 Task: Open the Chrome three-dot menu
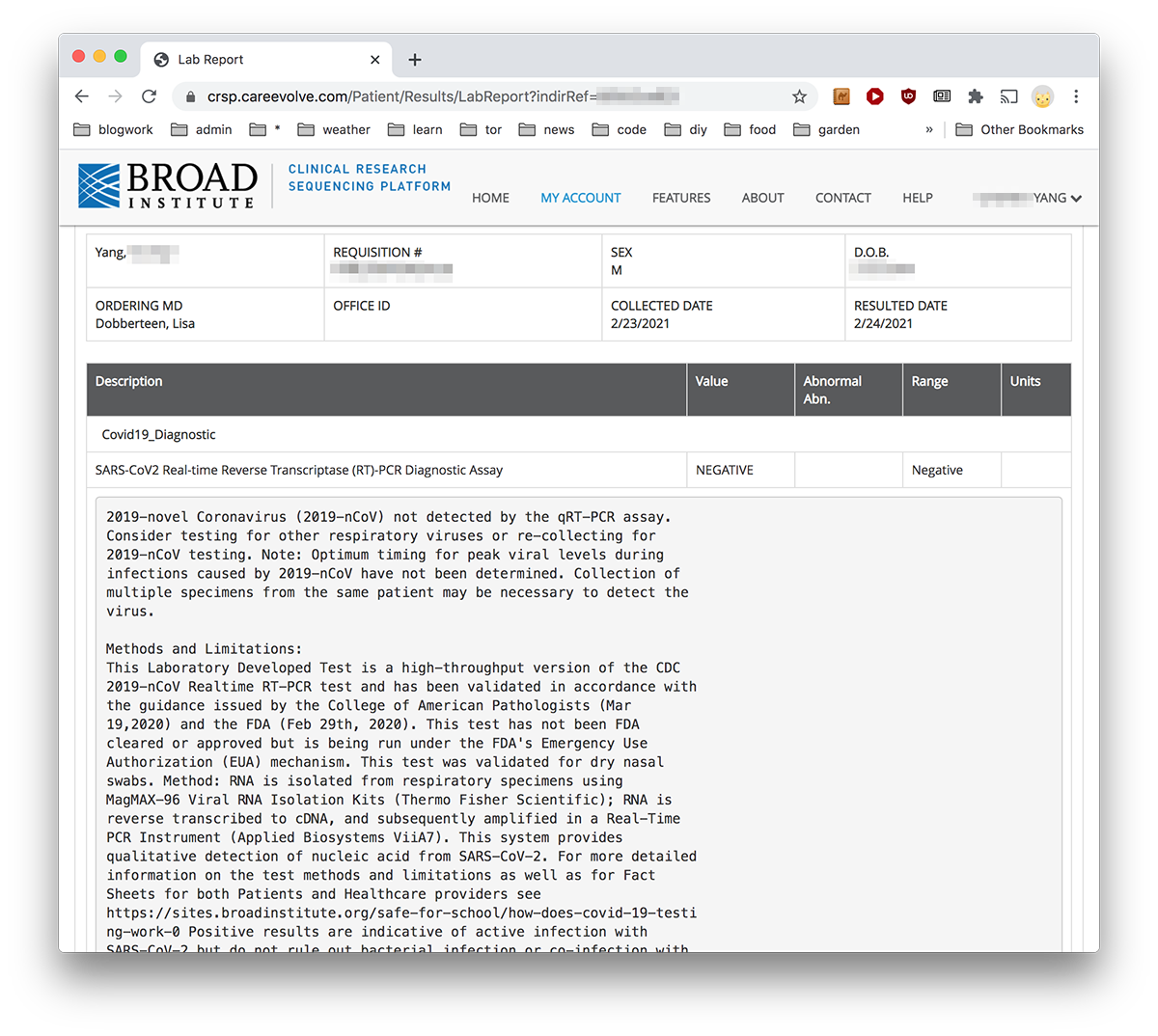(1076, 96)
